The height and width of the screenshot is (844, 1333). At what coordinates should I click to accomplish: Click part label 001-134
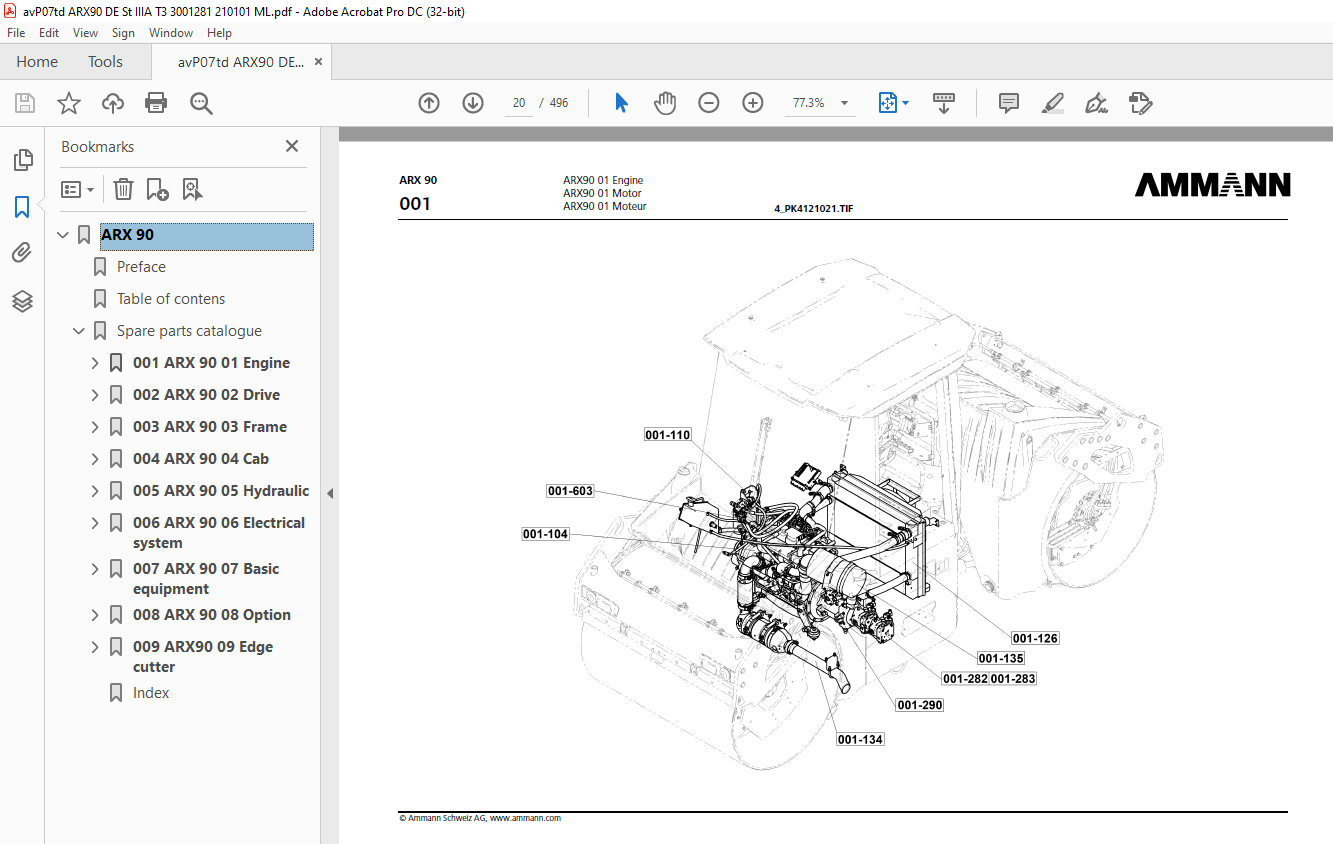coord(860,739)
